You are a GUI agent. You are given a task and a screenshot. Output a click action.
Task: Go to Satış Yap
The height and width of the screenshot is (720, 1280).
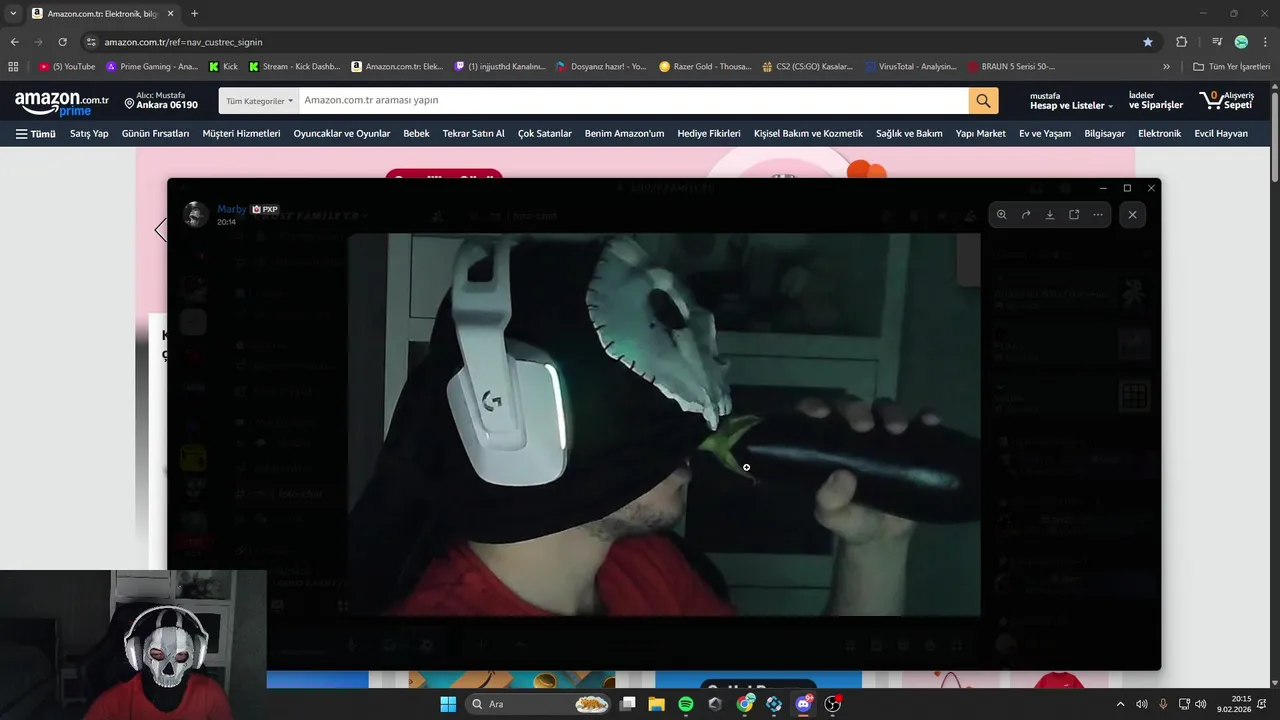[89, 133]
